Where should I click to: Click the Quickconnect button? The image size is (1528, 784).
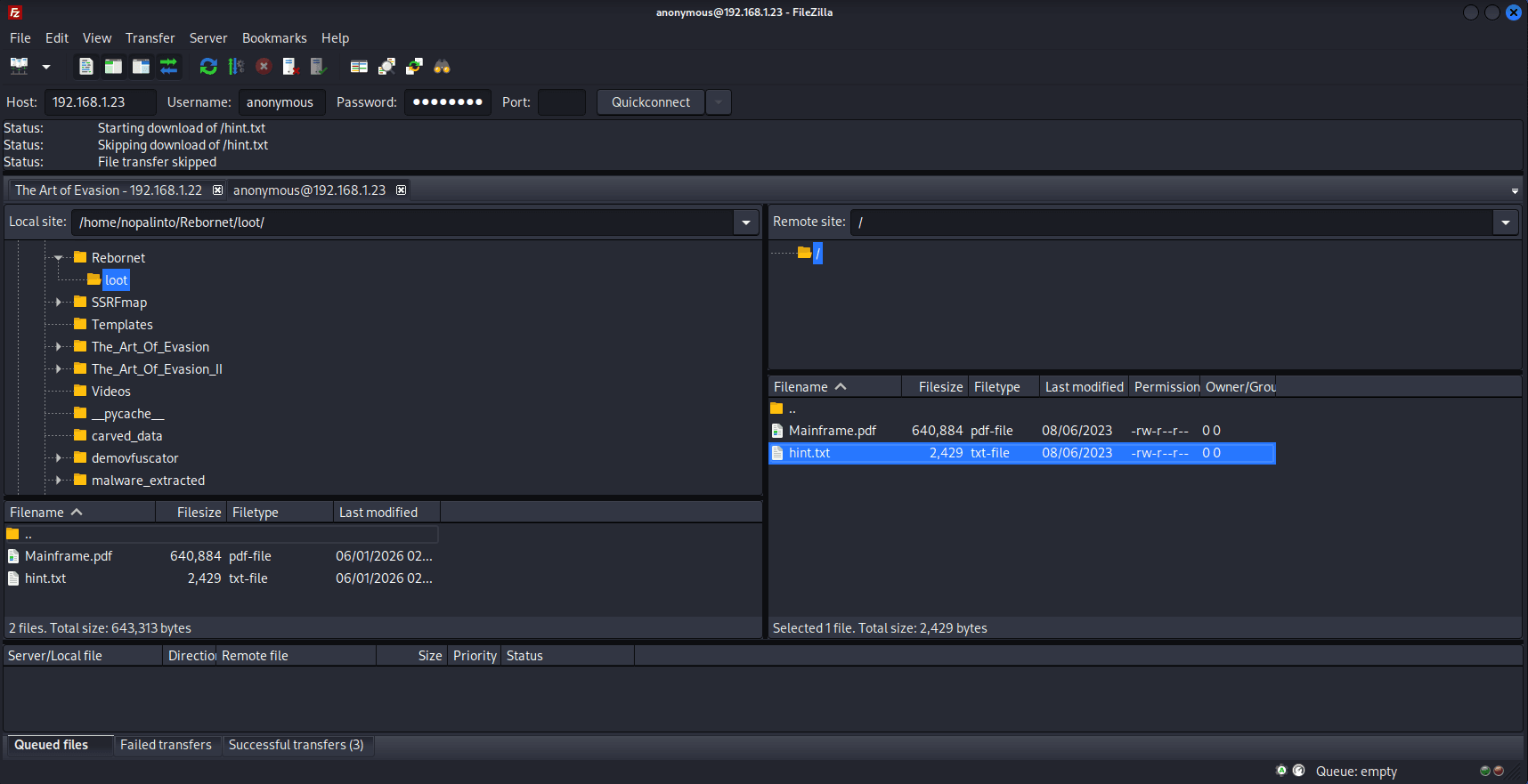tap(650, 102)
